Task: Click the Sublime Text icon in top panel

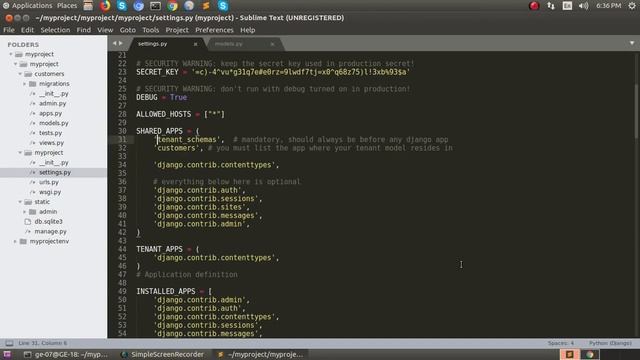Action: tap(206, 6)
